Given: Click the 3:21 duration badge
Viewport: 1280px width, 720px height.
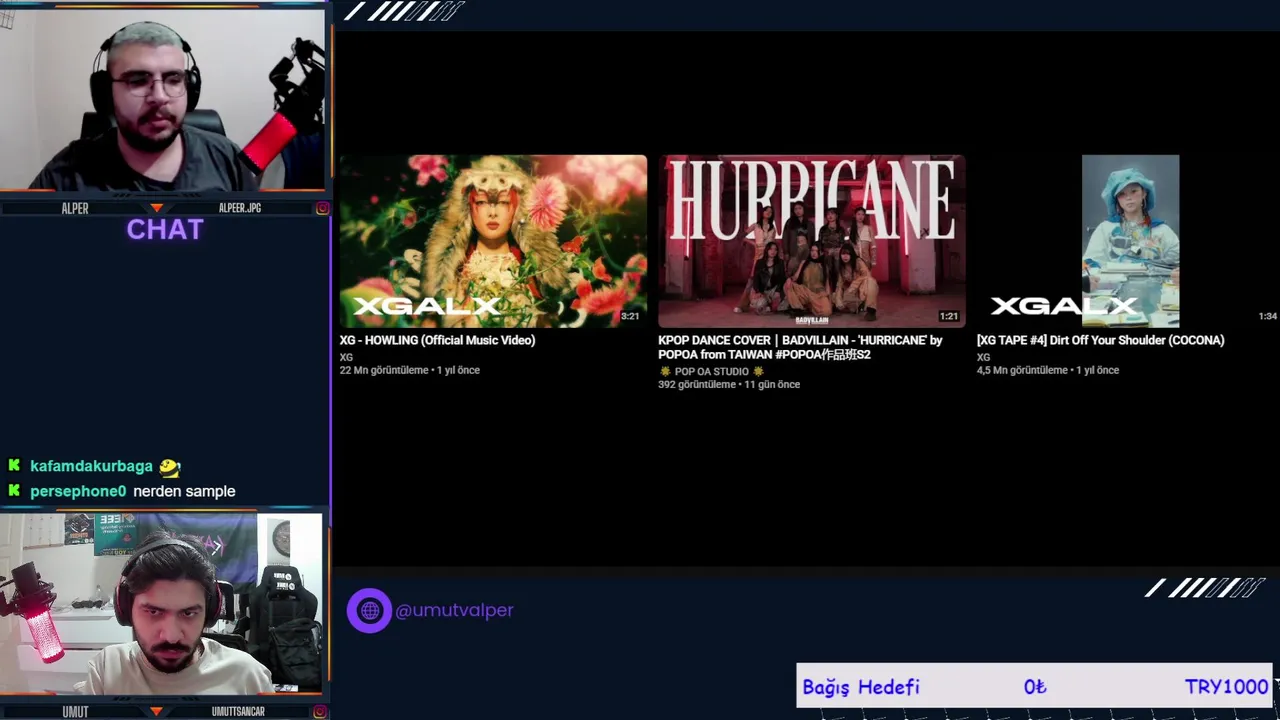Looking at the screenshot, I should (630, 316).
